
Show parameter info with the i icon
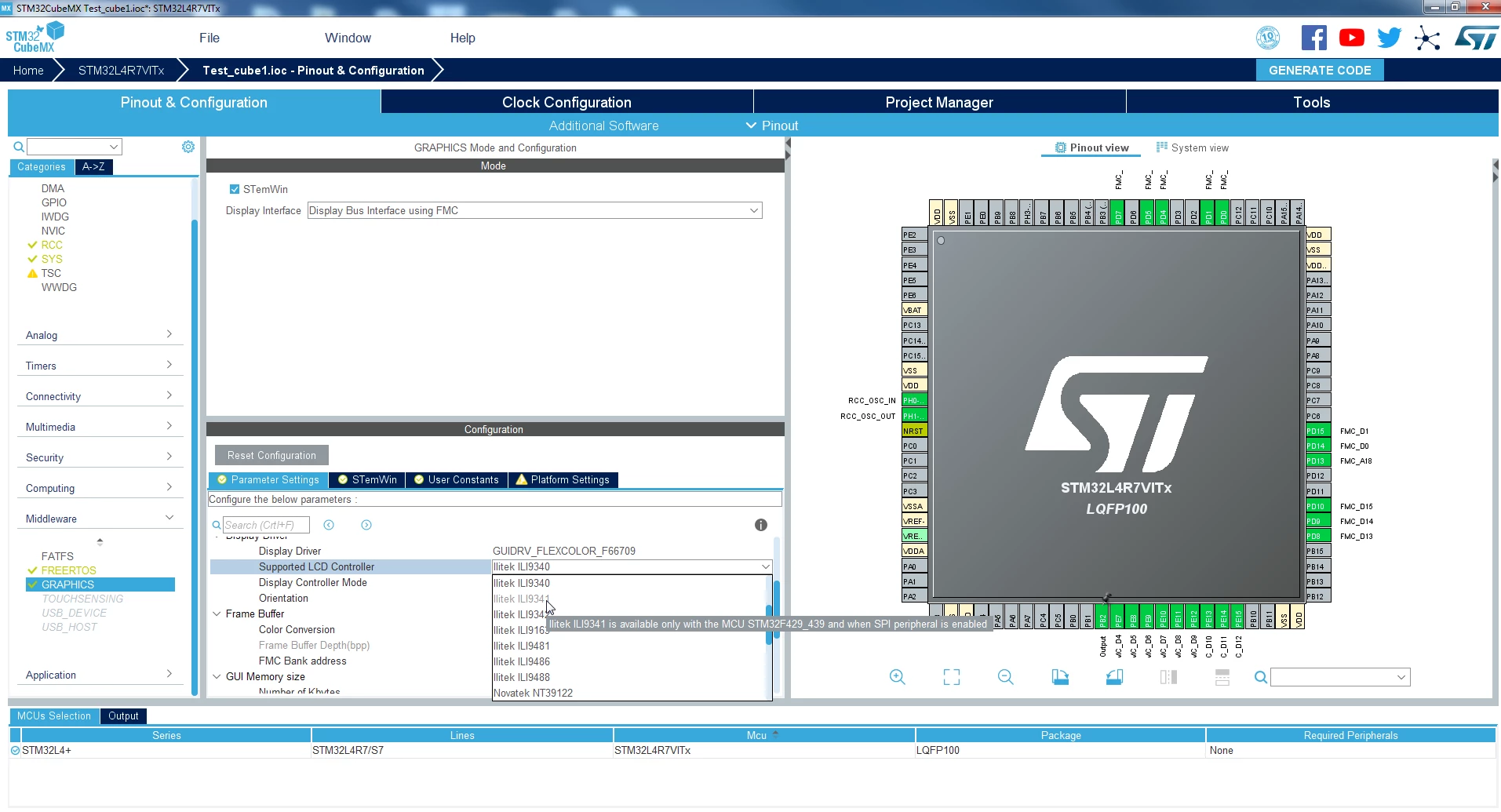pyautogui.click(x=761, y=525)
